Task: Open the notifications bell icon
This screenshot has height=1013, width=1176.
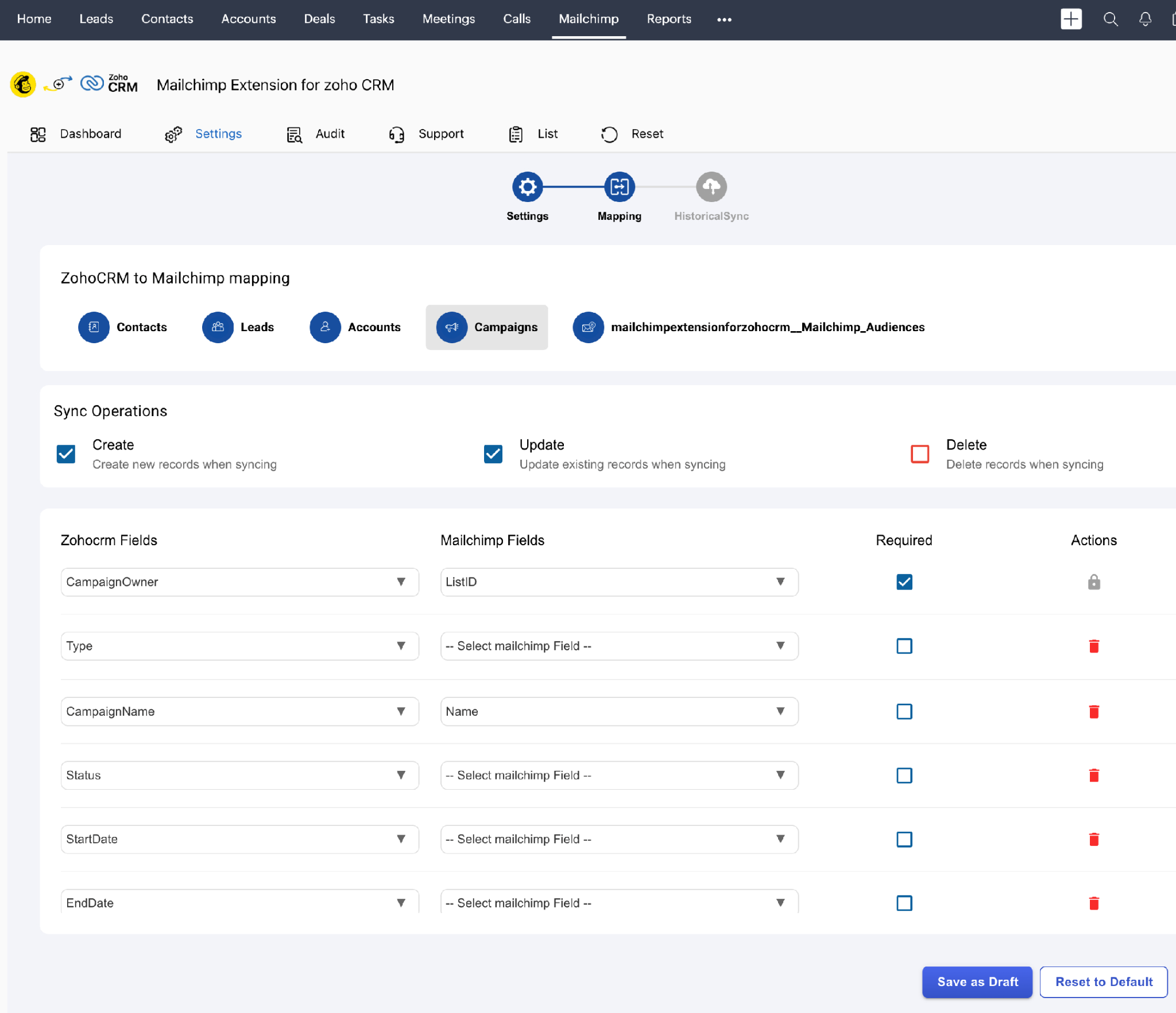Action: [x=1145, y=19]
